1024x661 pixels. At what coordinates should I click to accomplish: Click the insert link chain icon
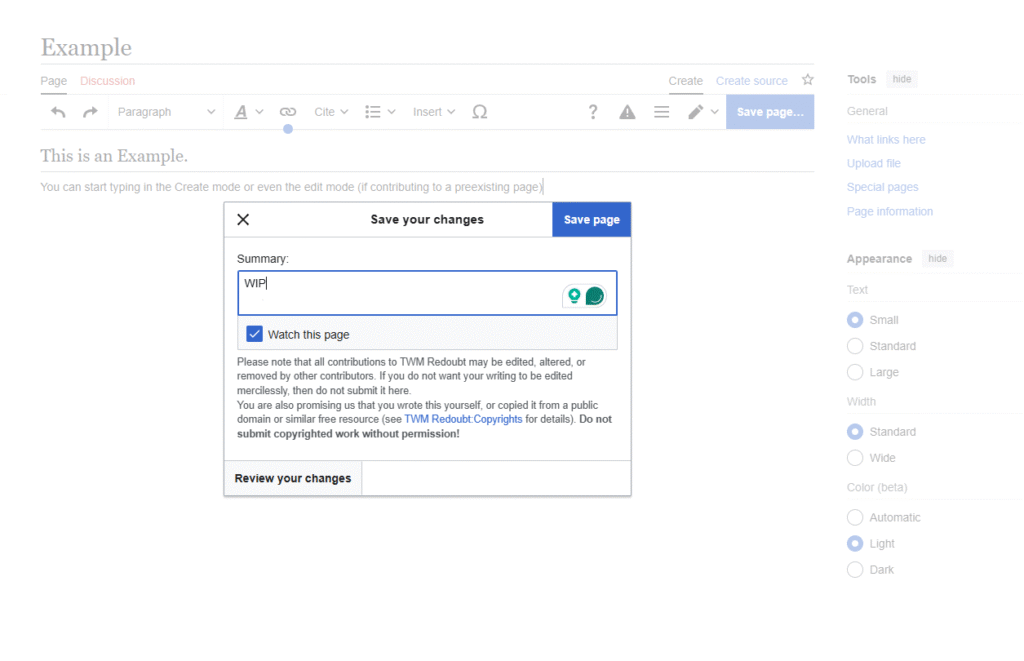288,112
